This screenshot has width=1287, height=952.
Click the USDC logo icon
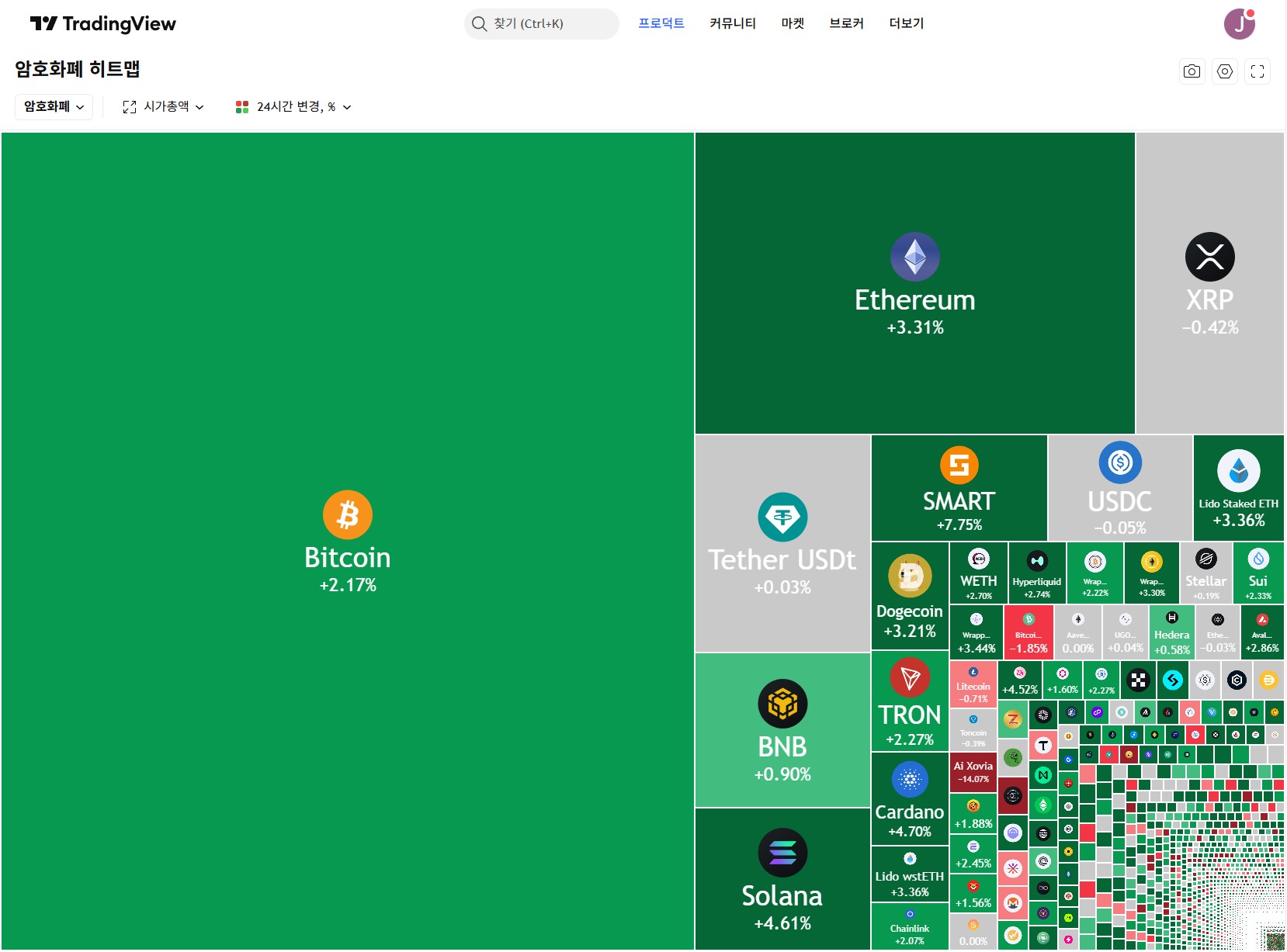pyautogui.click(x=1120, y=462)
